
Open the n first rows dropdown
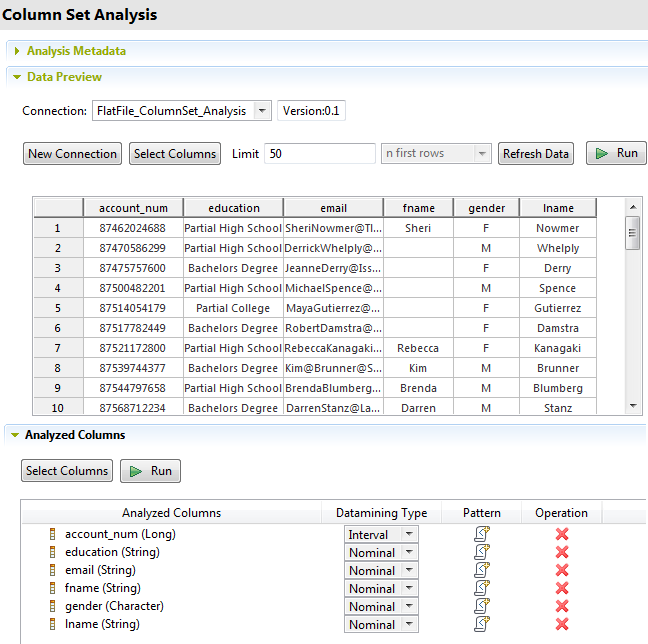pos(483,154)
